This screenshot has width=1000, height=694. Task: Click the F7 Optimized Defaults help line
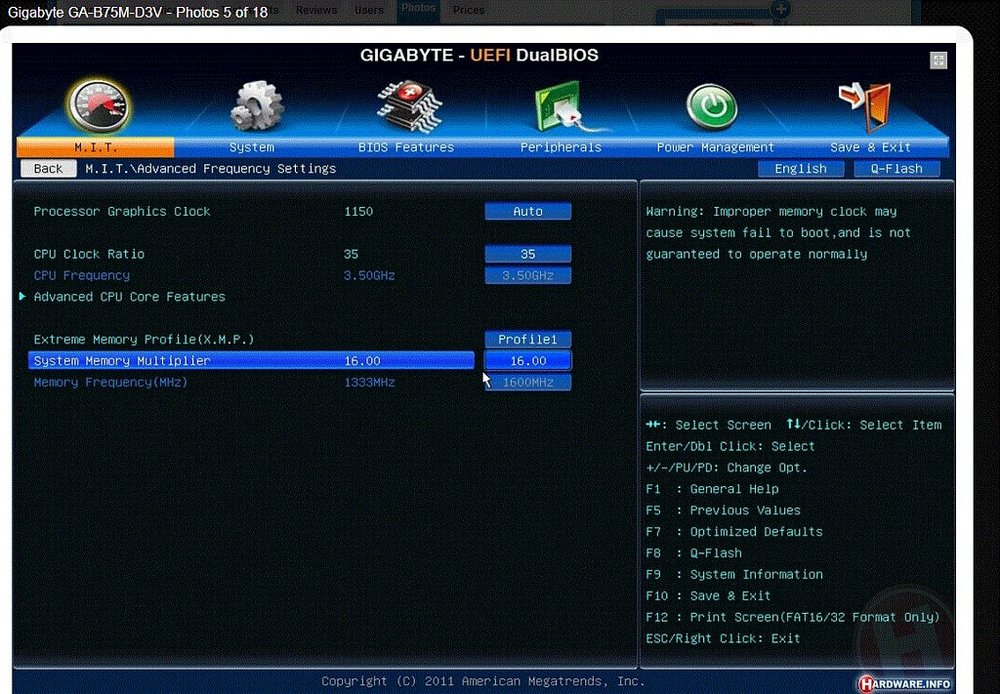click(x=734, y=531)
